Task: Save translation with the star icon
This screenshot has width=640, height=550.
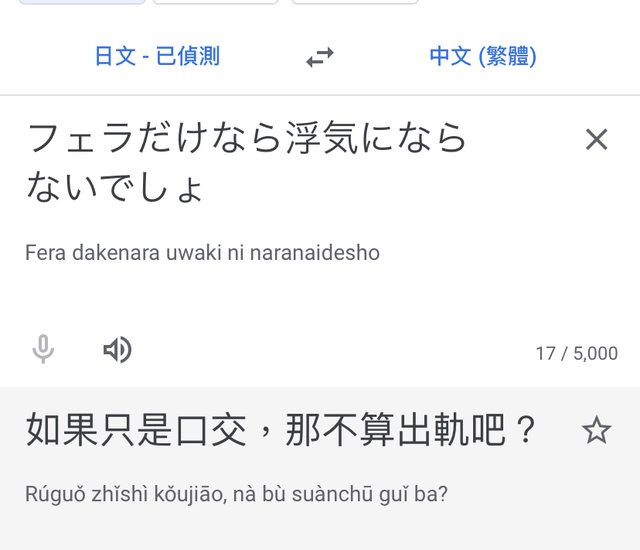Action: point(596,431)
